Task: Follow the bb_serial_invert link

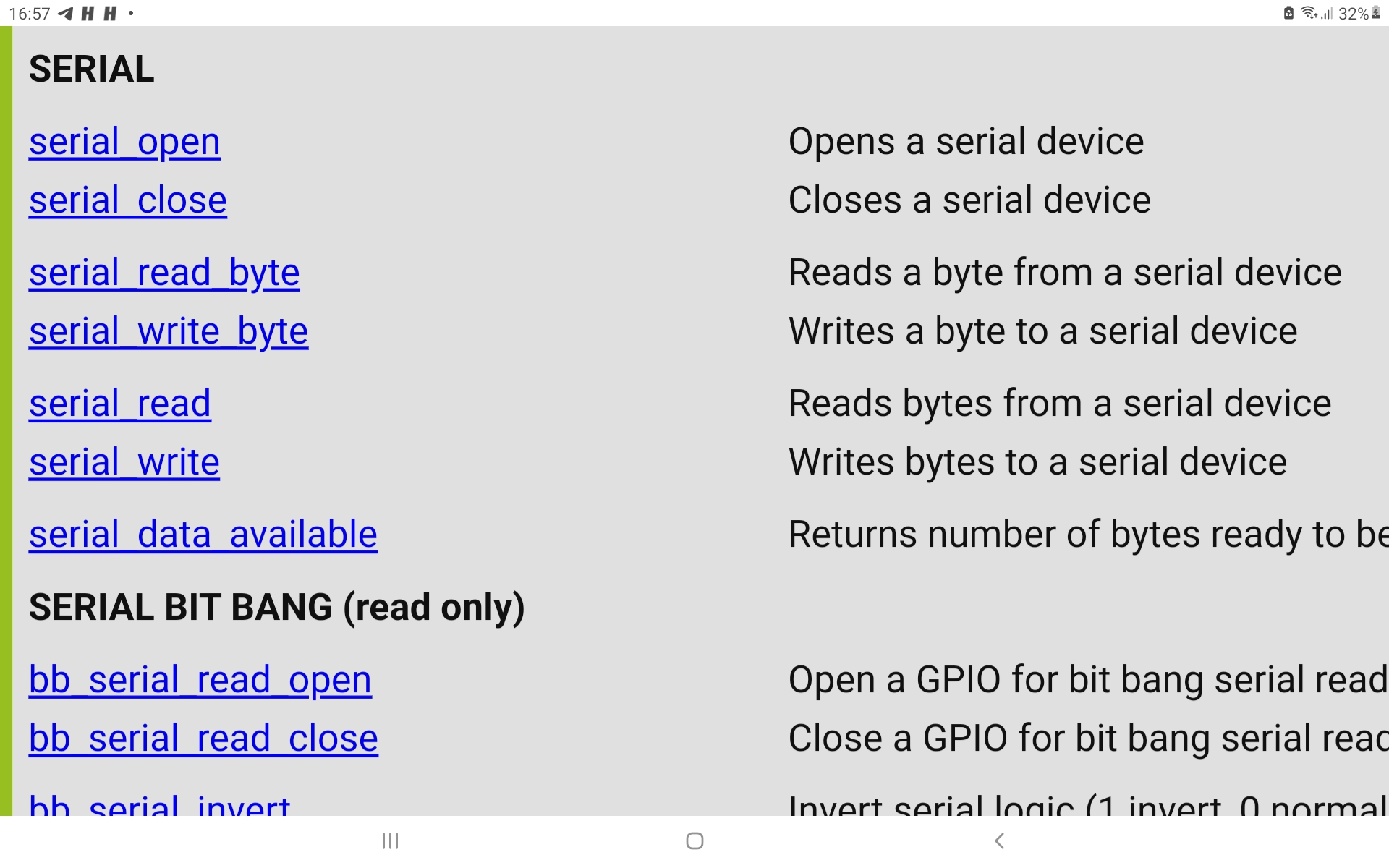Action: 159,804
